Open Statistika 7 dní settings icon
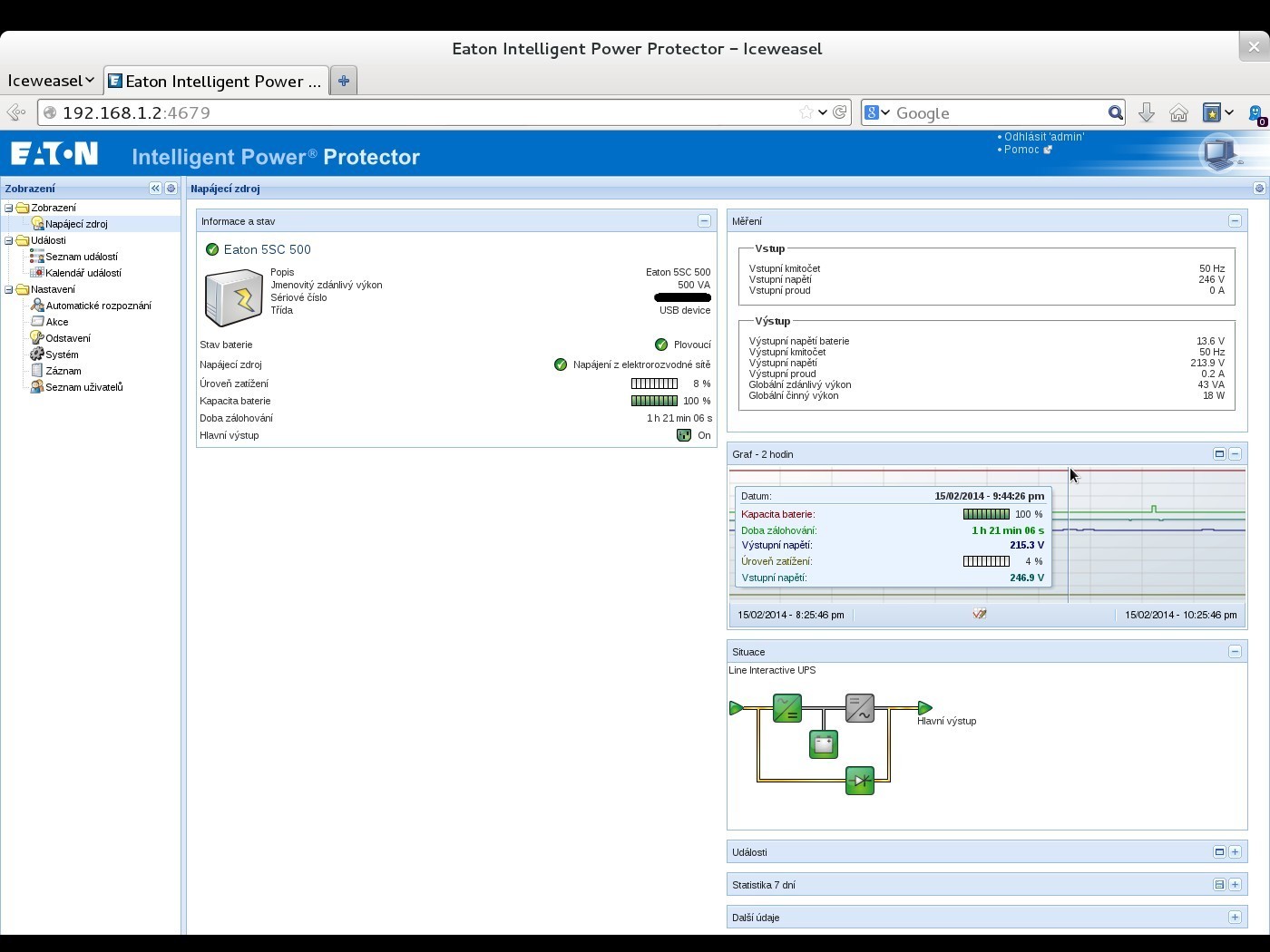The image size is (1270, 952). 1219,885
